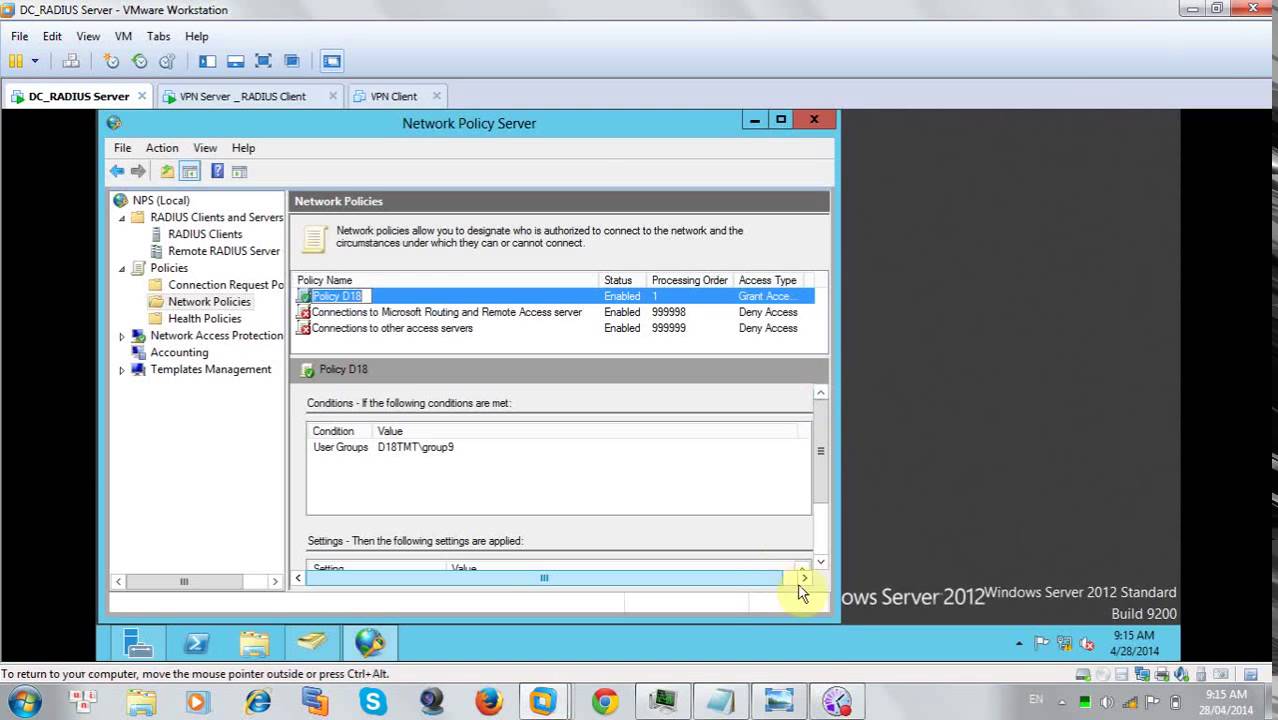Select Accounting in the tree
Viewport: 1278px width, 720px height.
[x=179, y=352]
